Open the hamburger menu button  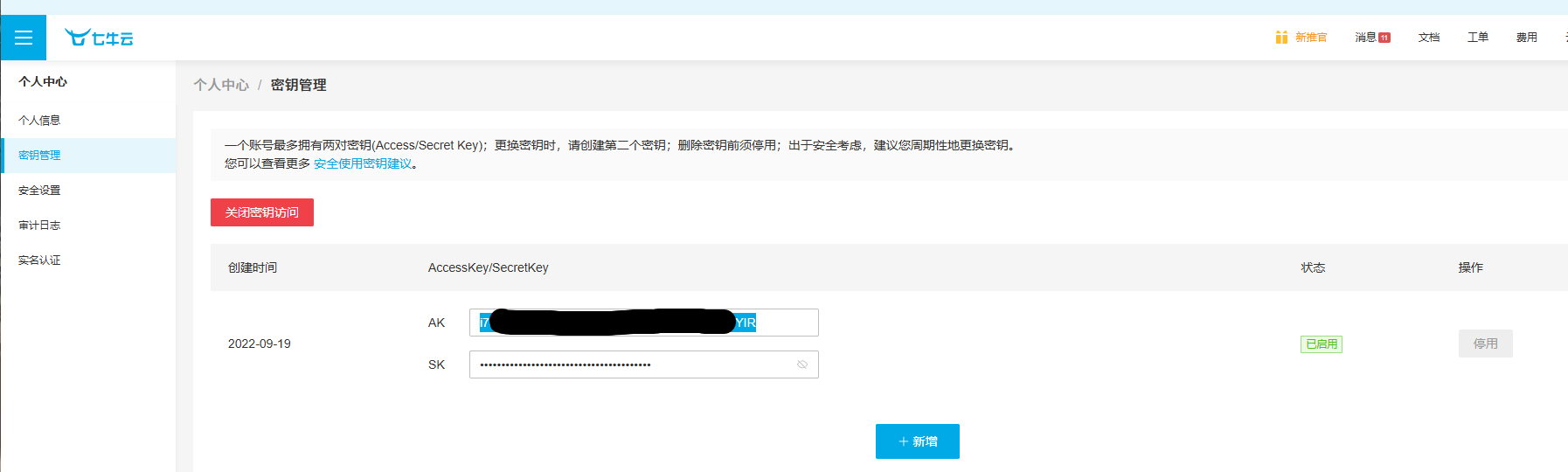[x=24, y=38]
